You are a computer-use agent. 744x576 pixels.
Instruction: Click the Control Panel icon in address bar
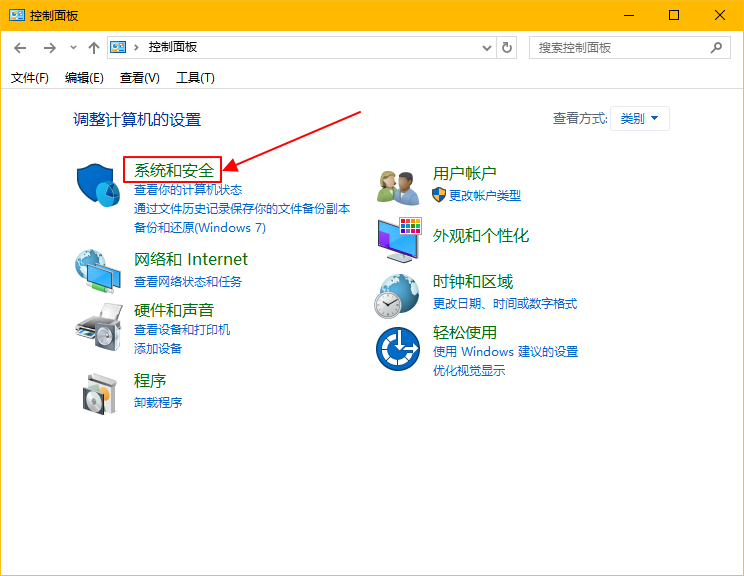click(x=118, y=47)
